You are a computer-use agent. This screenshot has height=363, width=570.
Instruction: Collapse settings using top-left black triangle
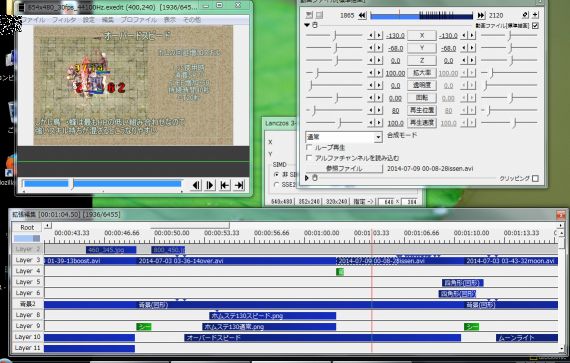(307, 25)
